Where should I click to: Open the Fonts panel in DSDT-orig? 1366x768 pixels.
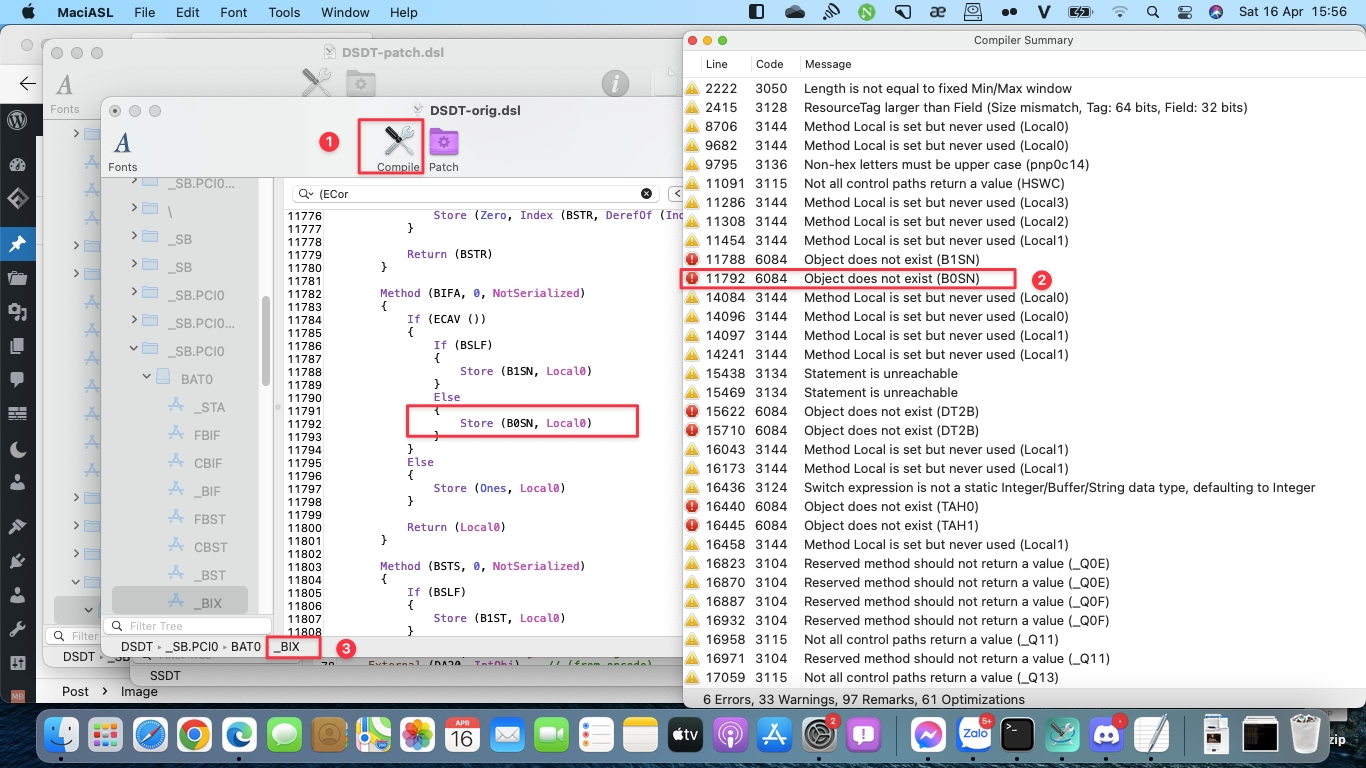coord(123,145)
